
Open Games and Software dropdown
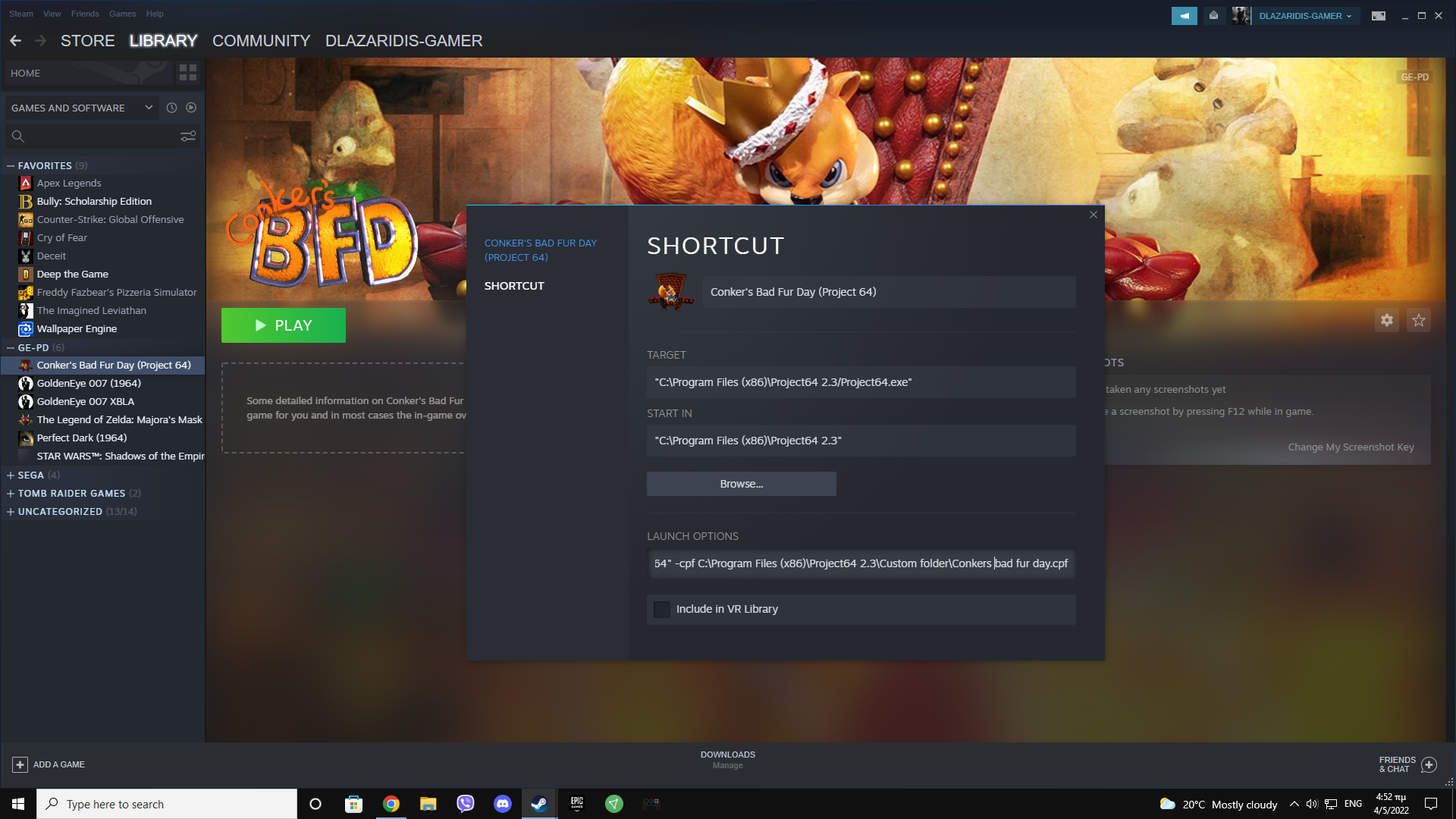tap(82, 108)
